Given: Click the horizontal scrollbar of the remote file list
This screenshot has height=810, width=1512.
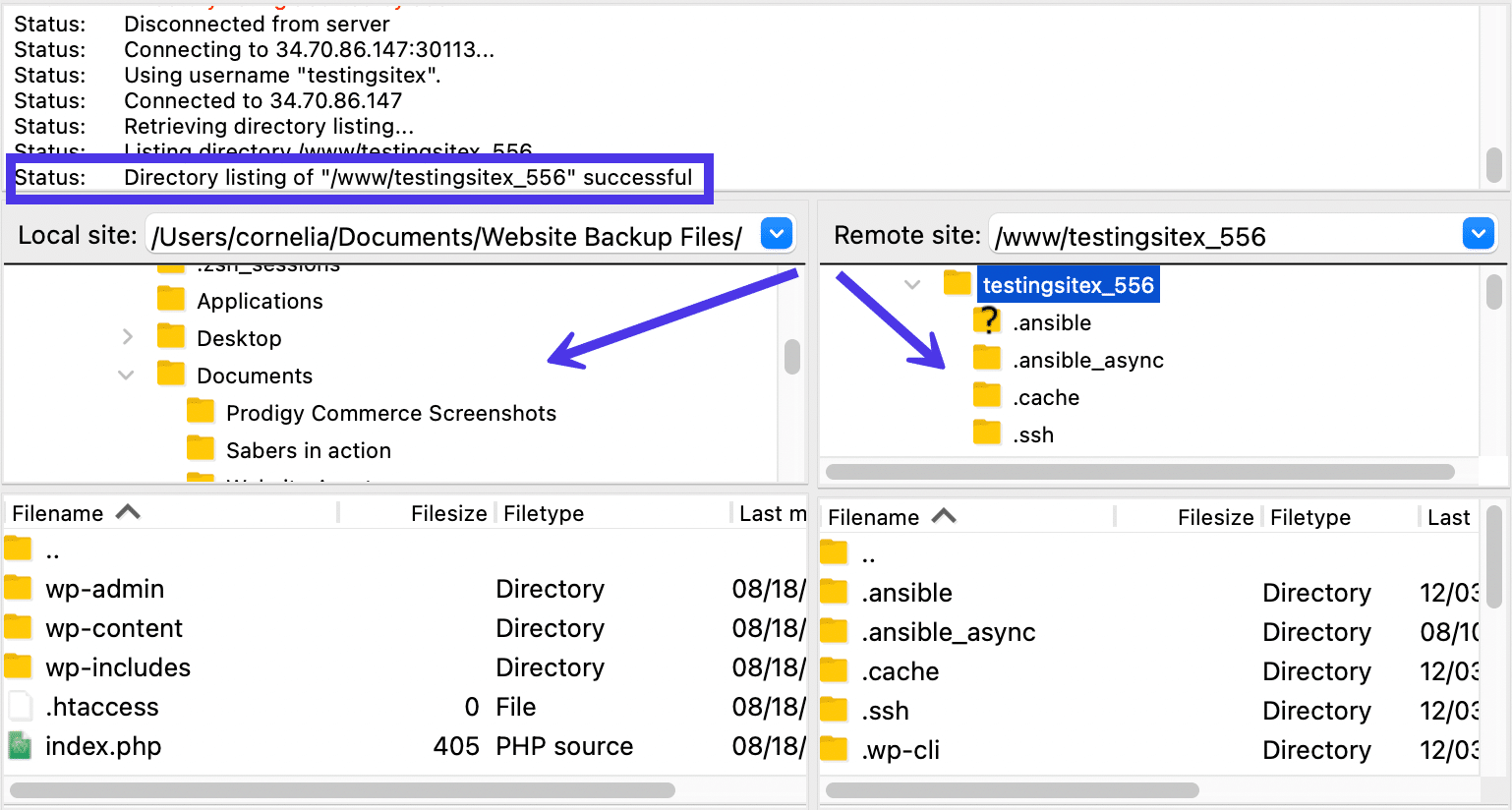Looking at the screenshot, I should tap(1013, 789).
